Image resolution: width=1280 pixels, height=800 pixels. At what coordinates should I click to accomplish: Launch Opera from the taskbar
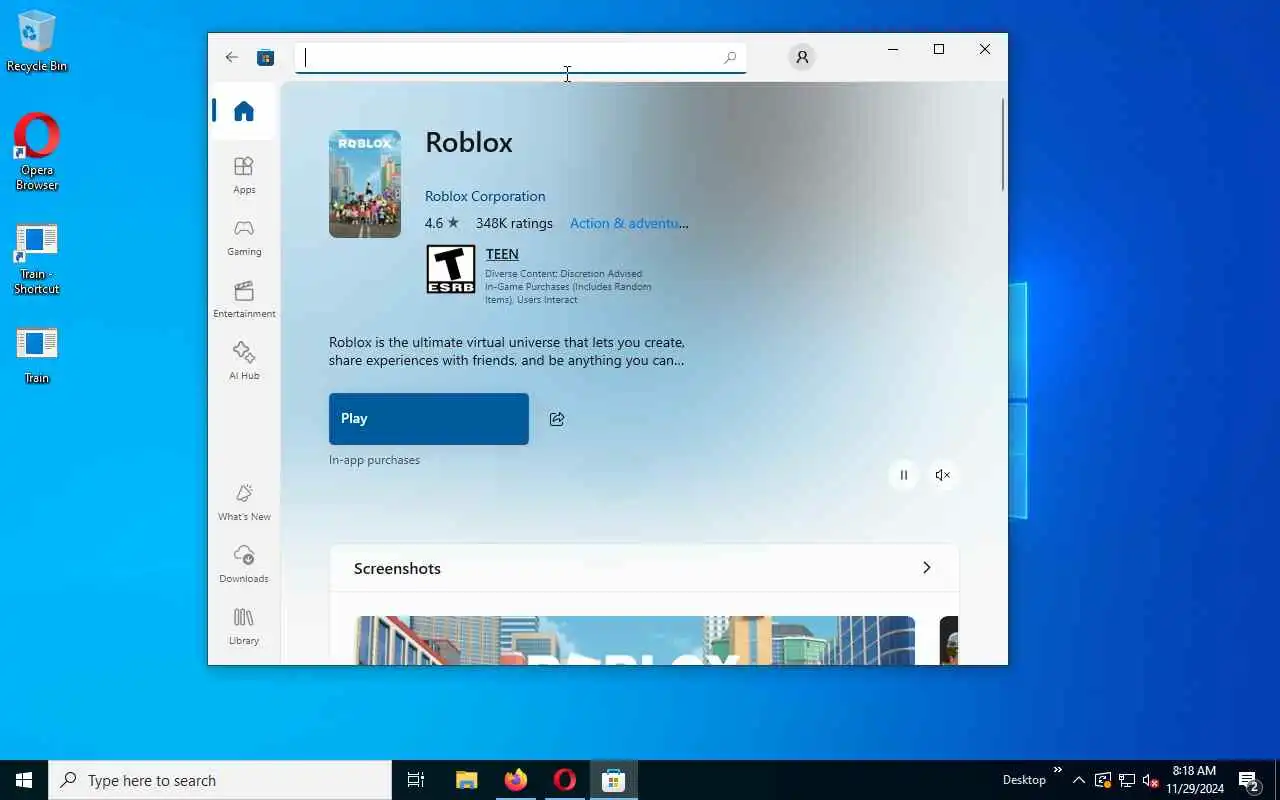pos(565,780)
